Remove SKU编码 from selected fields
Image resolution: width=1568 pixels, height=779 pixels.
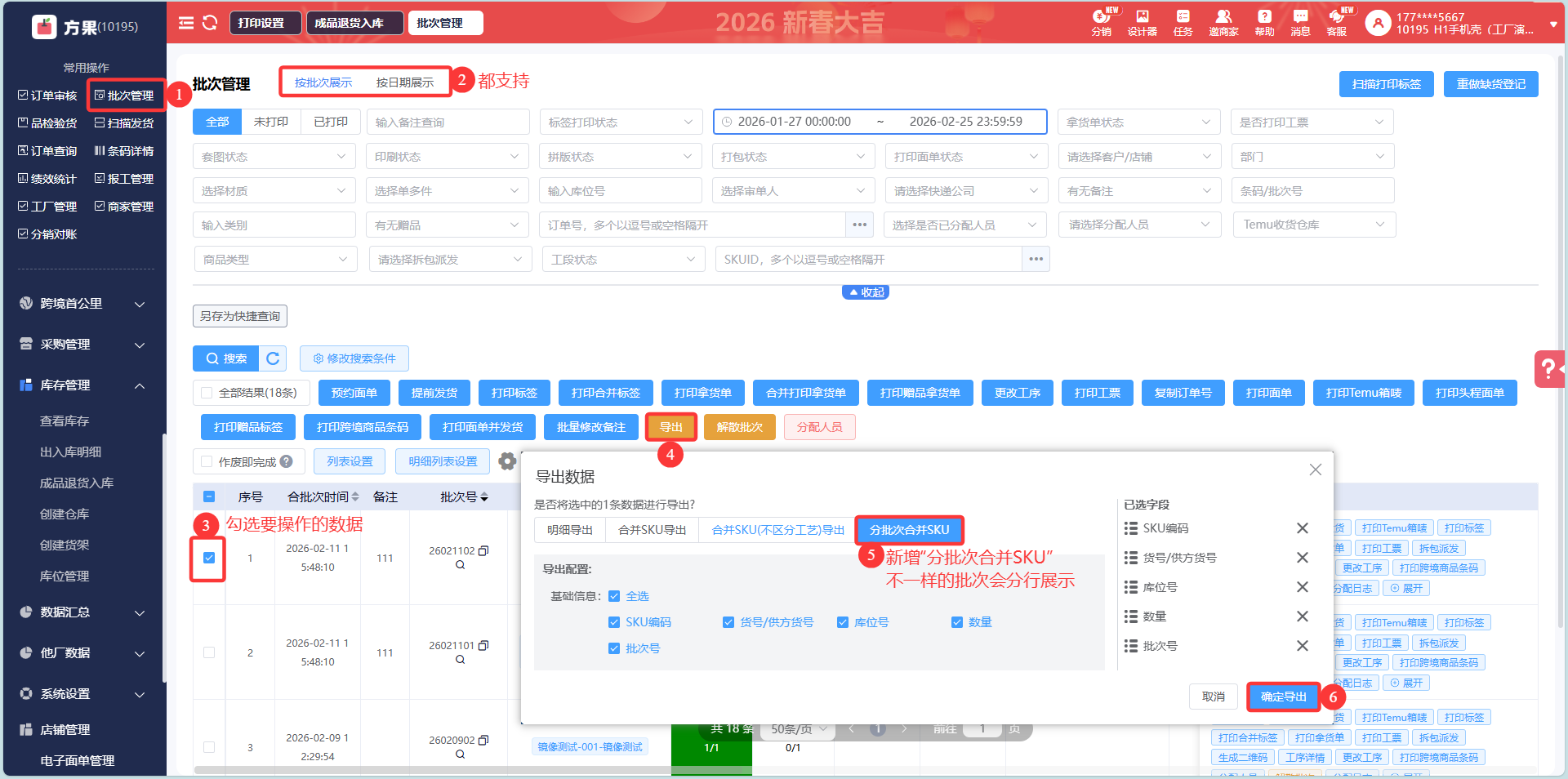1303,528
